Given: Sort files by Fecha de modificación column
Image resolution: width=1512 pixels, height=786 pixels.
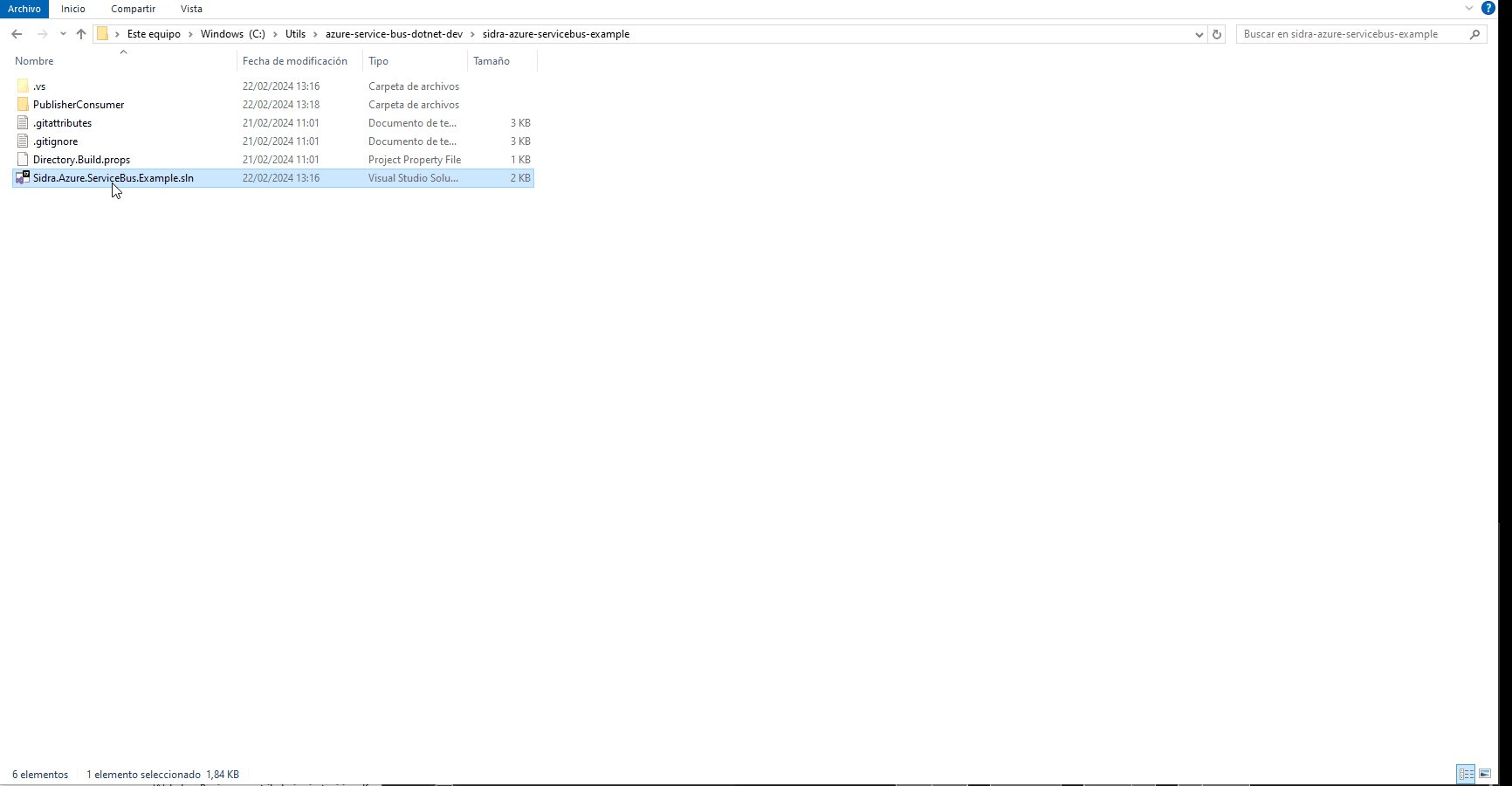Looking at the screenshot, I should [x=294, y=61].
